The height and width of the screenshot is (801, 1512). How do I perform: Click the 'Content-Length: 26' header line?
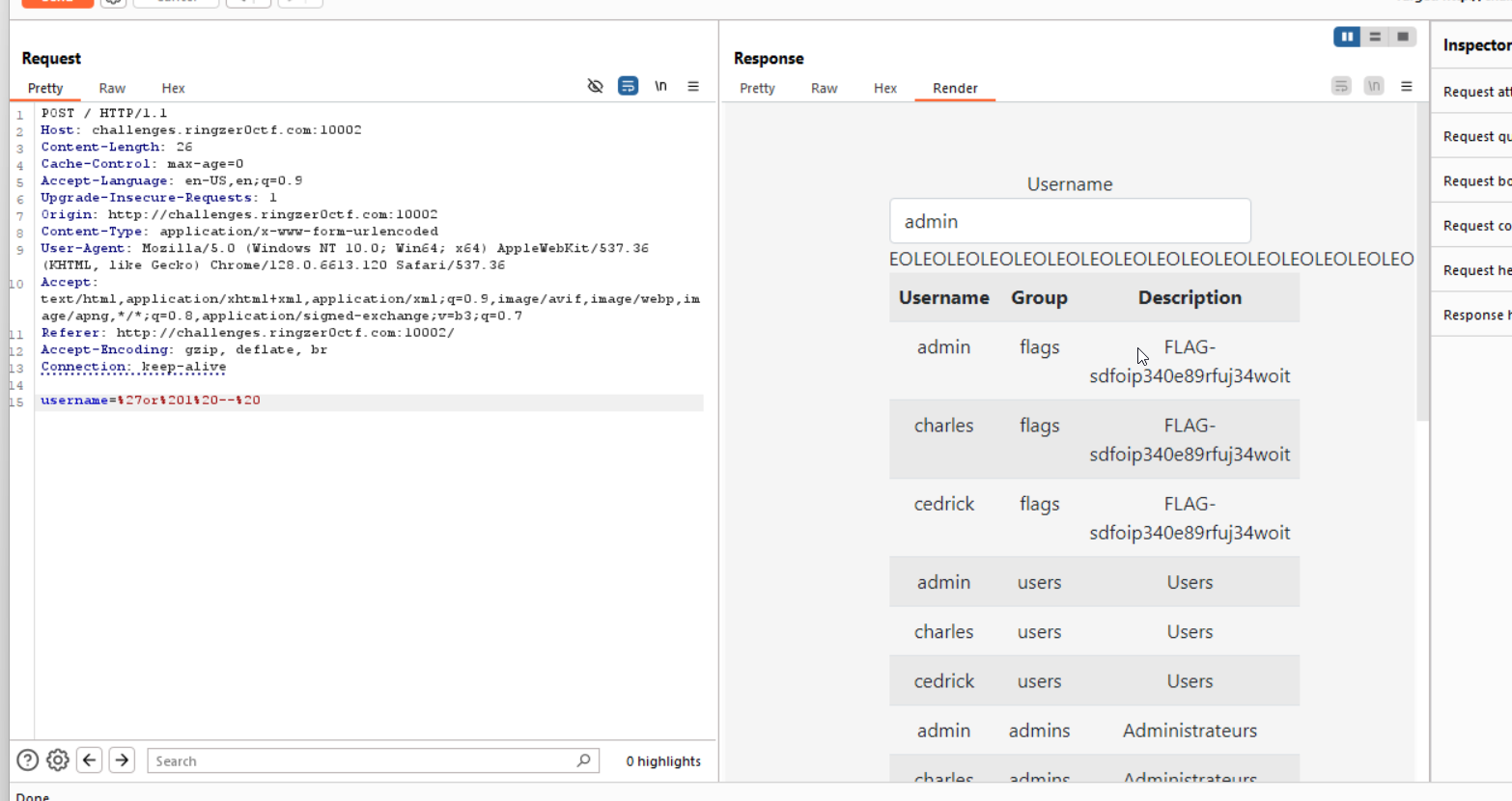click(117, 147)
